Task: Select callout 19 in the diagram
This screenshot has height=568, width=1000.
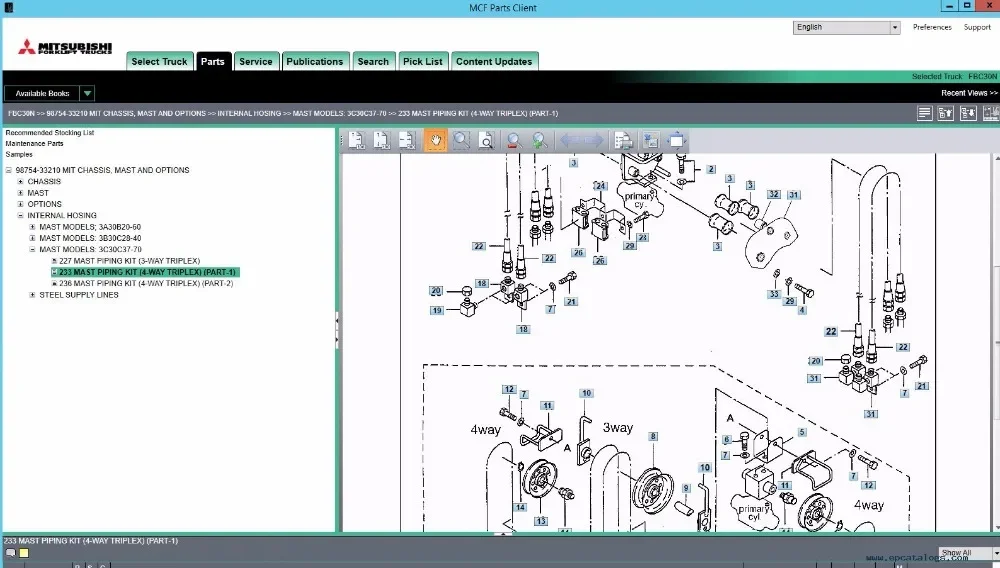Action: tap(436, 310)
